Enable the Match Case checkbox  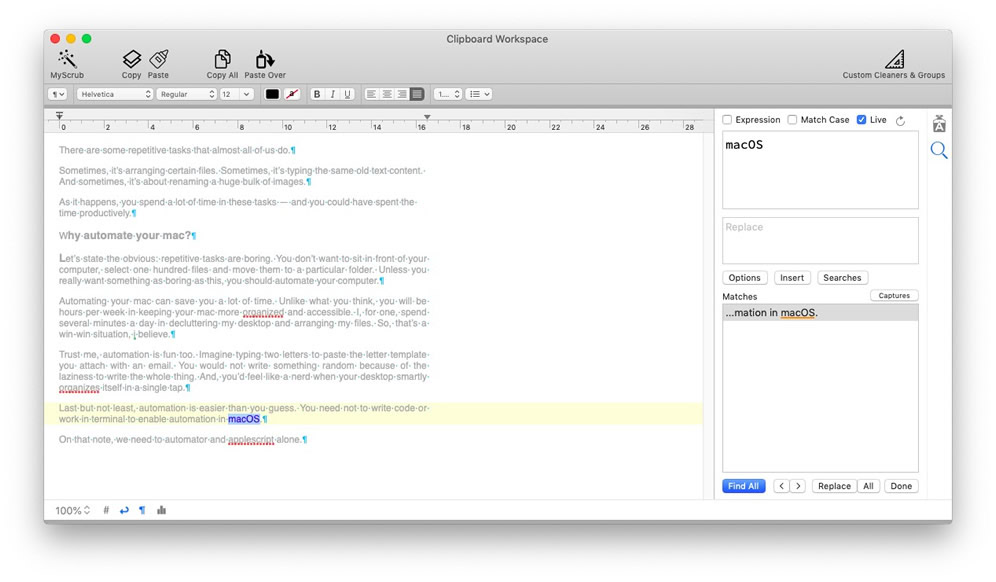792,119
